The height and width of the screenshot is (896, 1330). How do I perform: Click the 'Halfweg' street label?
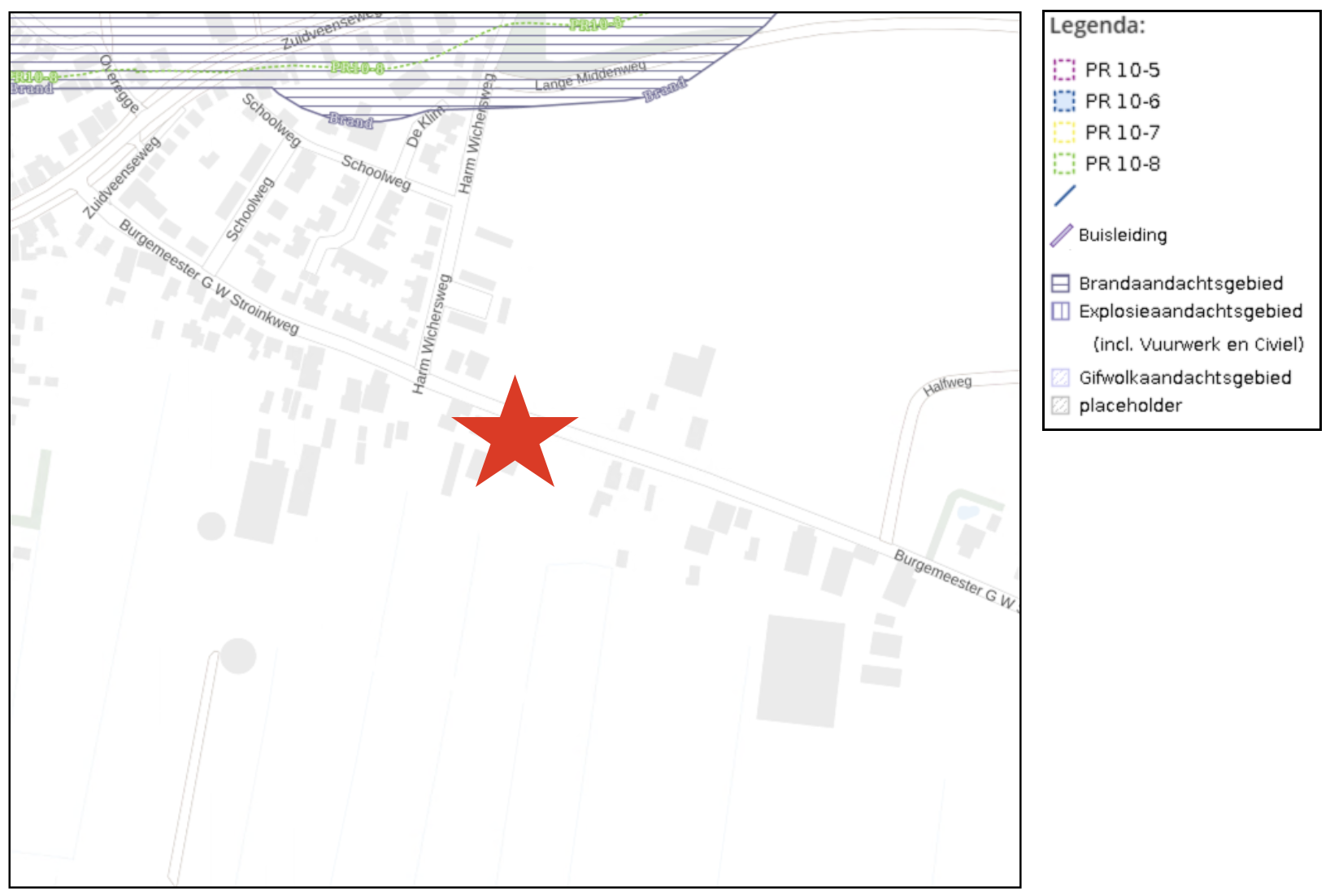click(x=947, y=386)
